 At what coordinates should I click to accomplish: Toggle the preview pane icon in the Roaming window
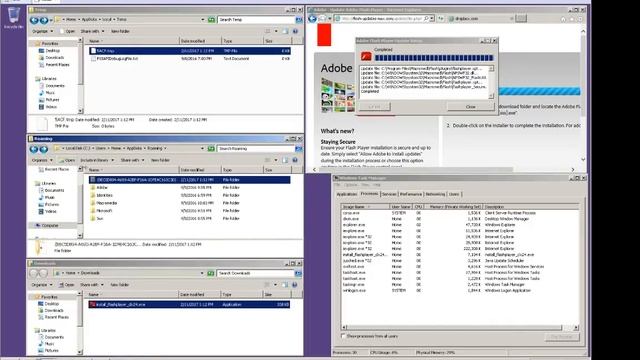(285, 160)
